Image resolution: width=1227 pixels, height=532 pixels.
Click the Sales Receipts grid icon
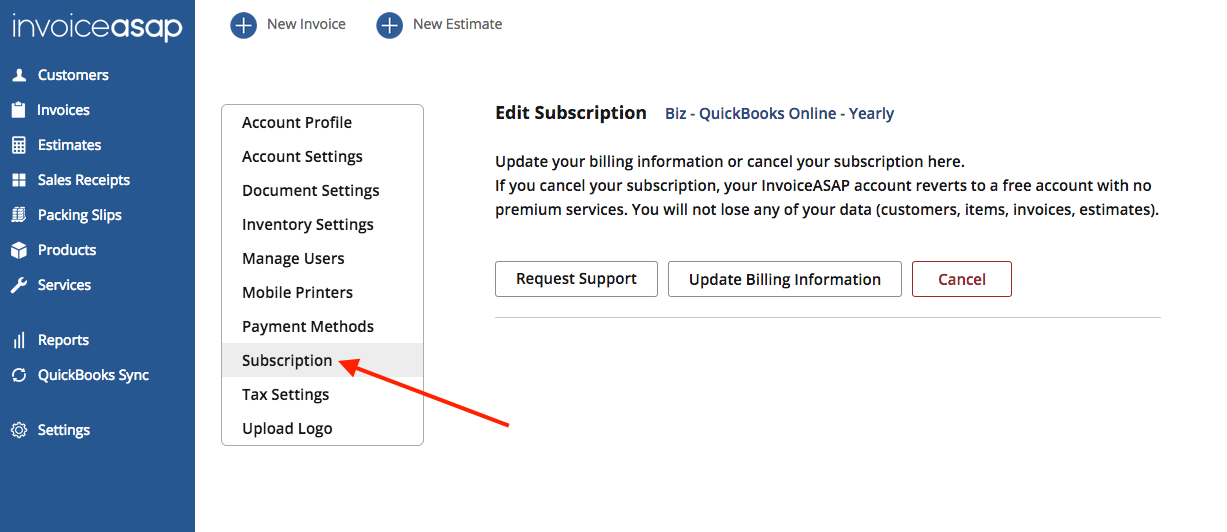(18, 180)
